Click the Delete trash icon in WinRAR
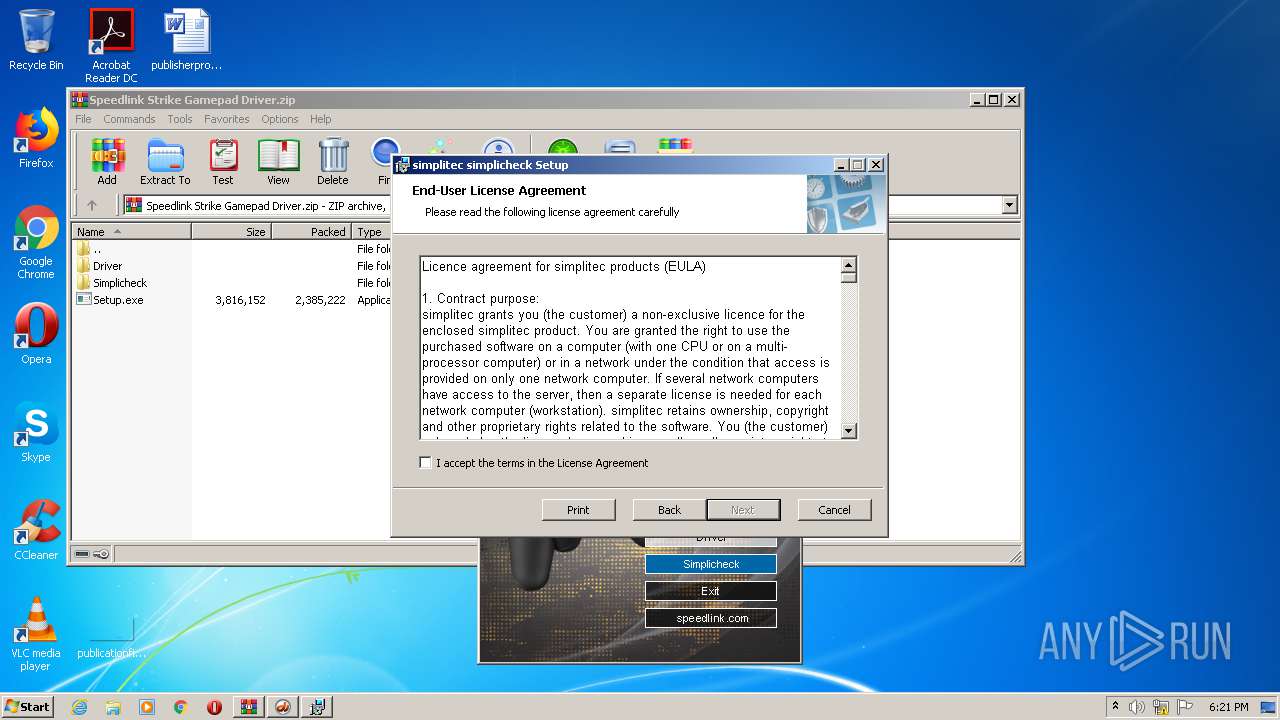This screenshot has height=720, width=1280. [x=333, y=162]
